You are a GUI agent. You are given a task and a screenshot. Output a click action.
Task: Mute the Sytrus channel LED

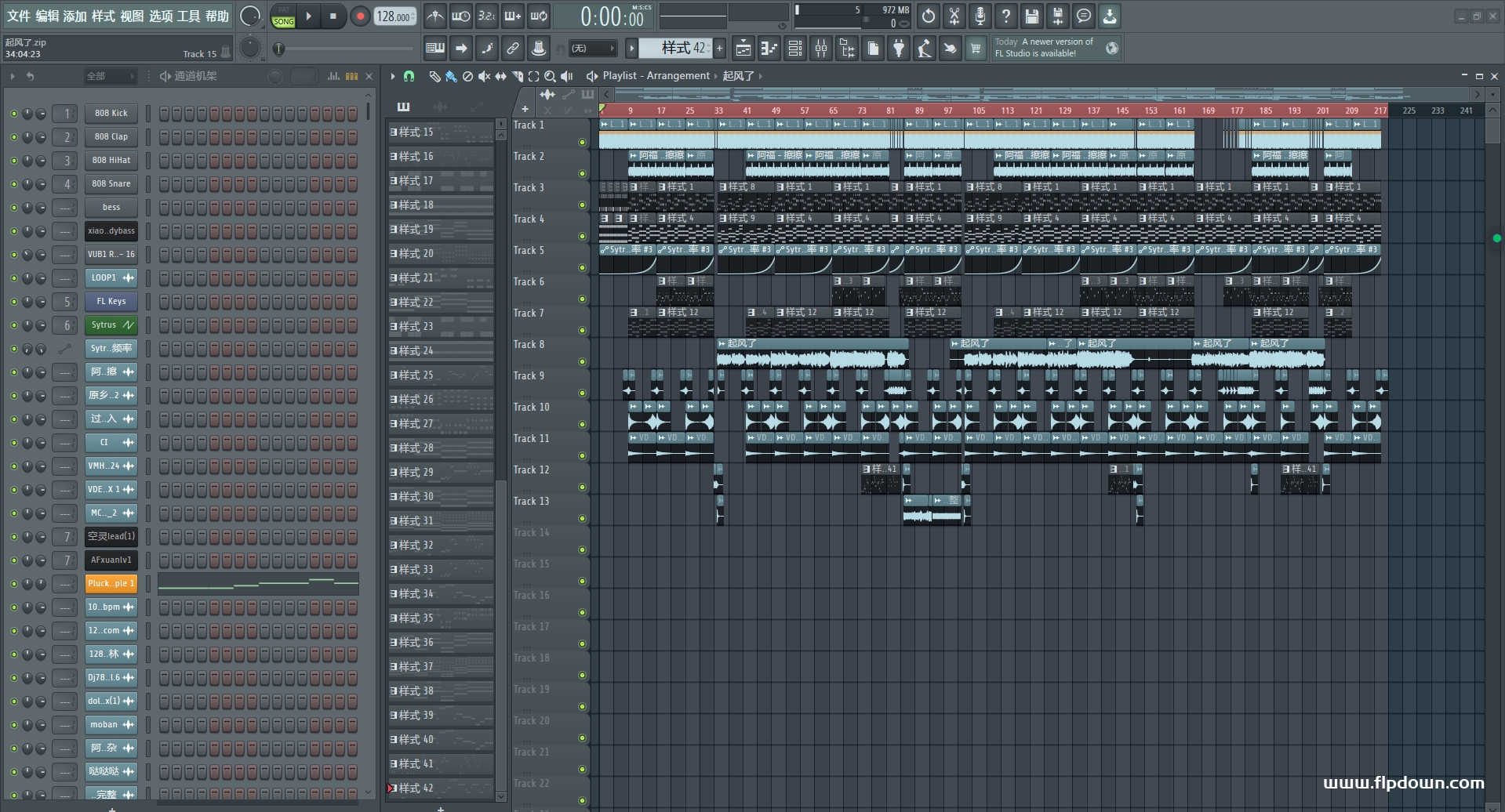pos(13,325)
